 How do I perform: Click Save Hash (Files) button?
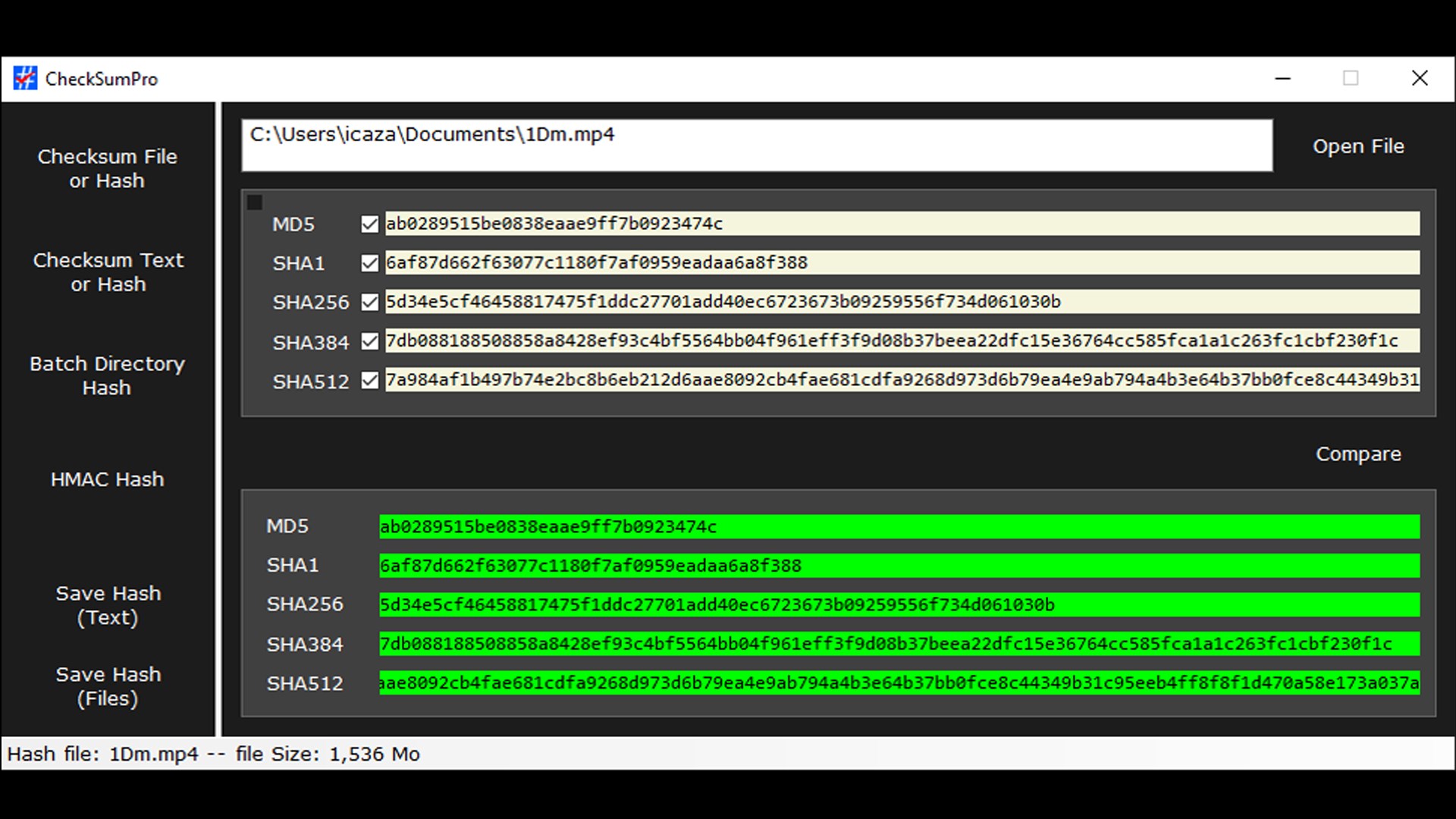[x=108, y=686]
